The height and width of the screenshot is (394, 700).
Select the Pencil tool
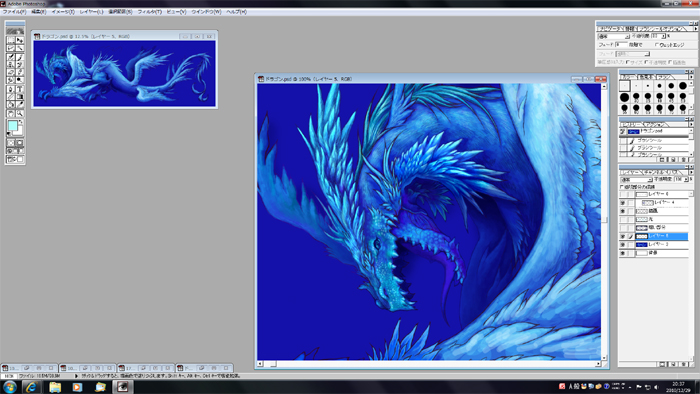click(x=20, y=72)
